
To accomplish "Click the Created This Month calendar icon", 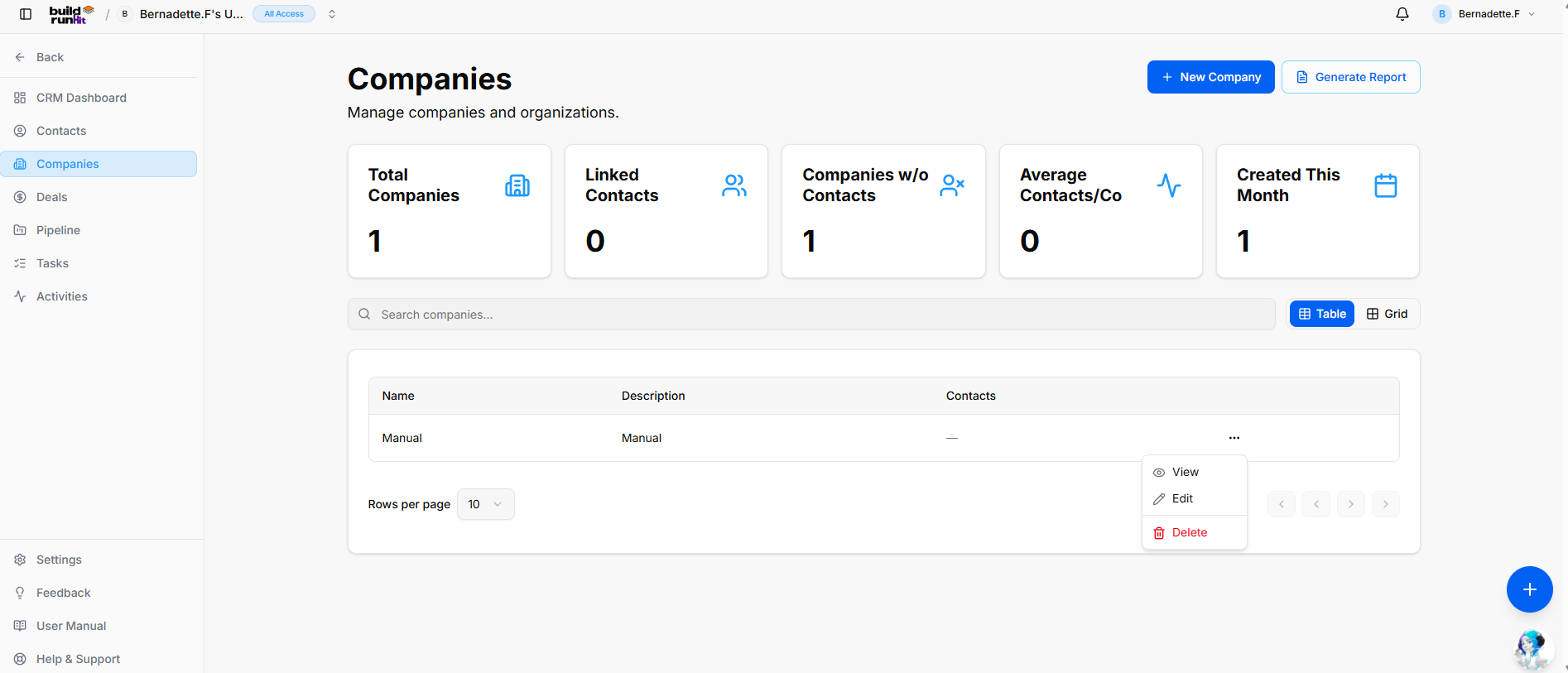I will coord(1386,185).
